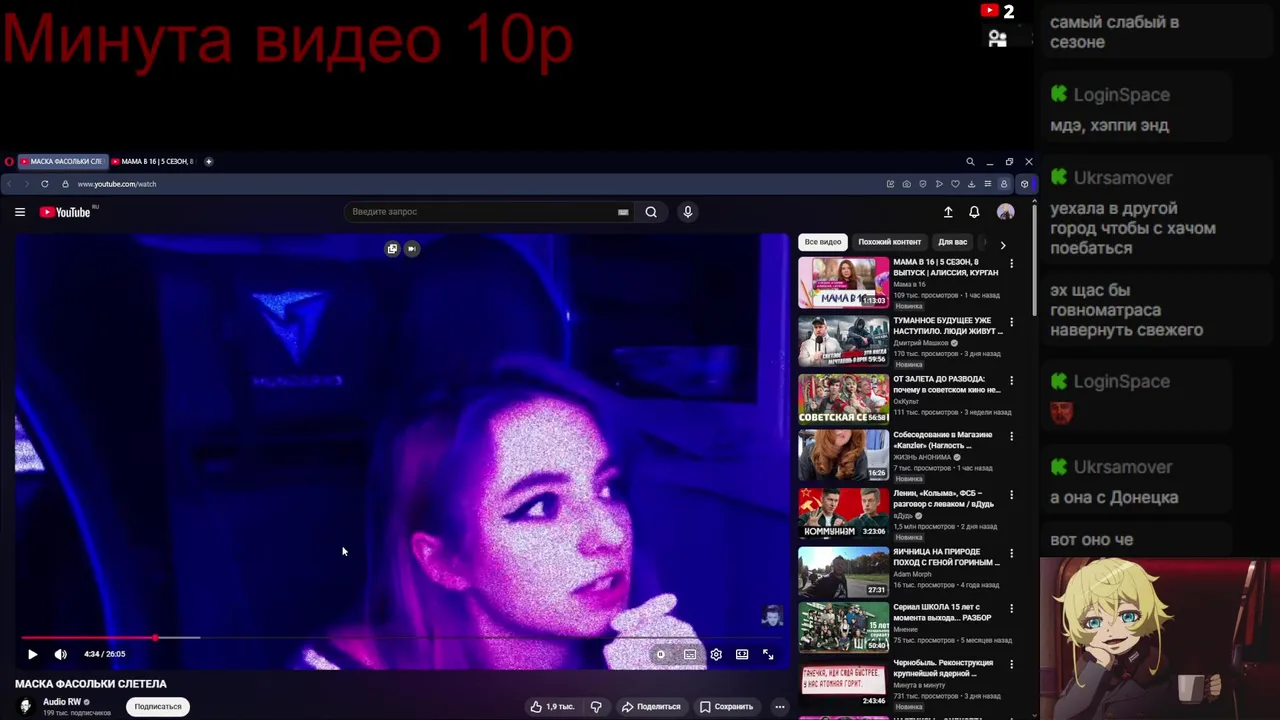Open options menu for ОТ ЗАЛЕТА ДО РАЗВОДА
The width and height of the screenshot is (1280, 720).
click(1011, 380)
